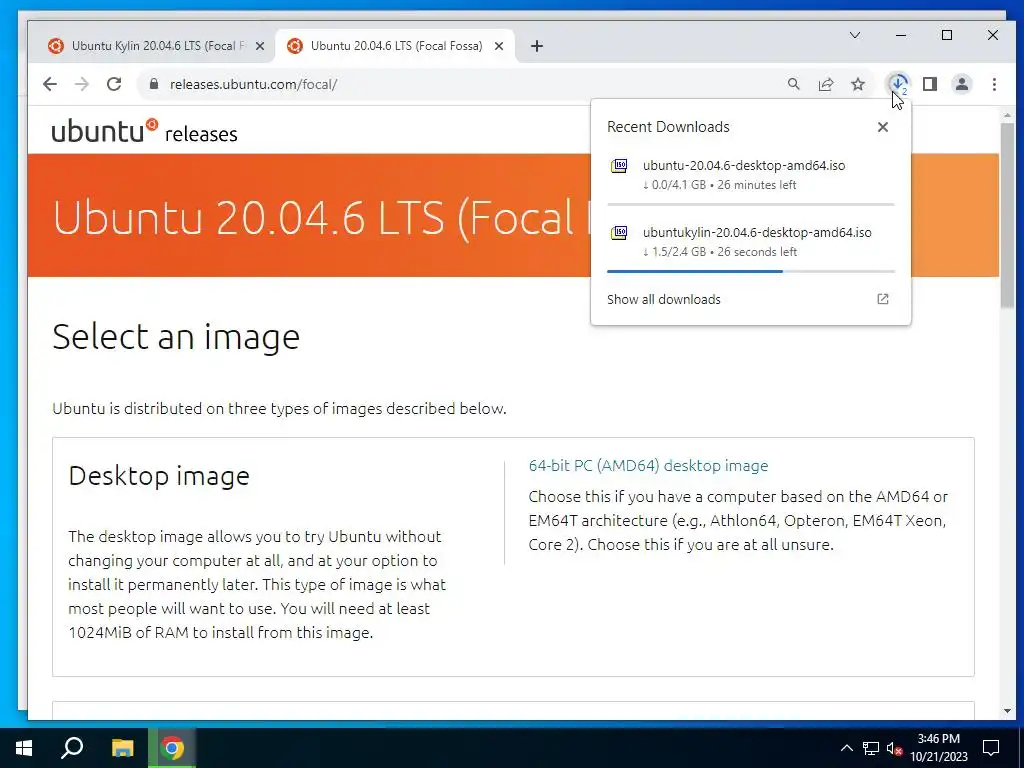Show hidden system tray icons
1024x768 pixels.
(x=846, y=748)
